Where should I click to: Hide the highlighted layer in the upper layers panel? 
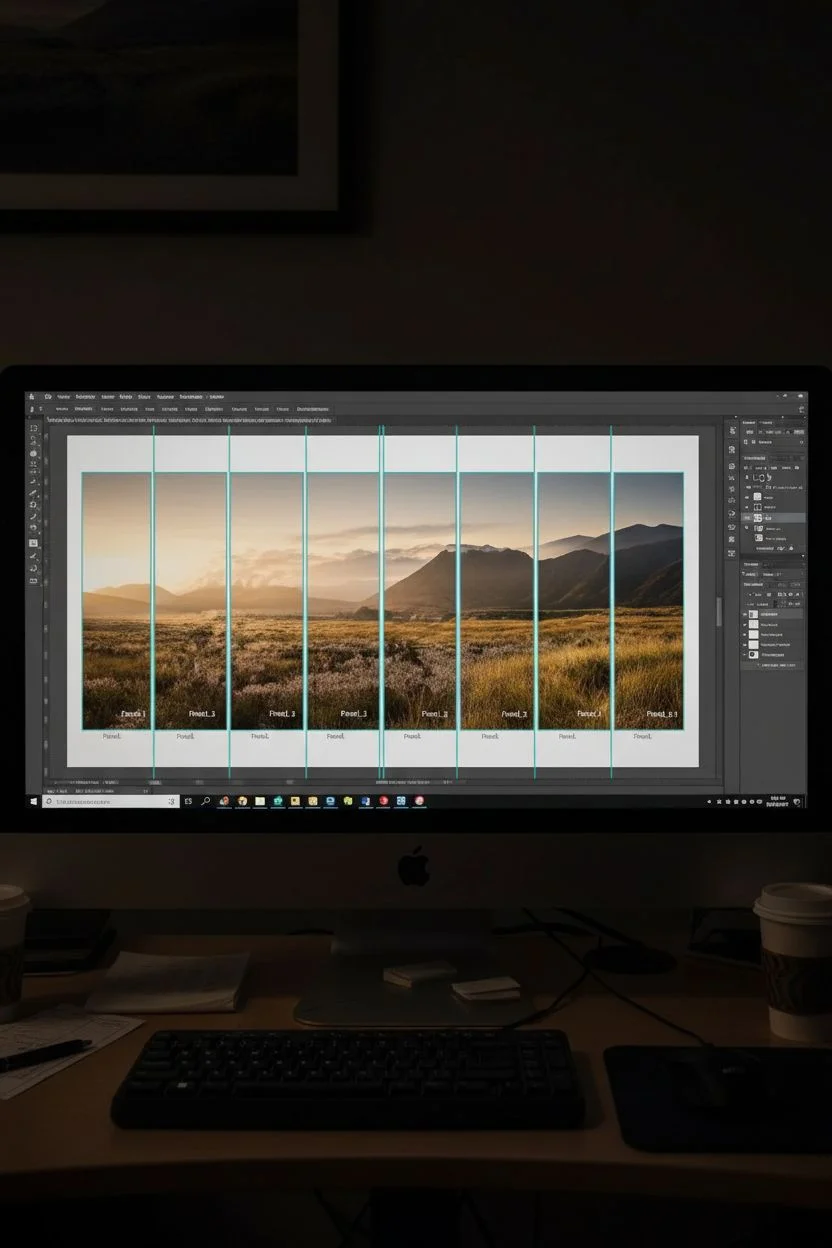coord(746,518)
